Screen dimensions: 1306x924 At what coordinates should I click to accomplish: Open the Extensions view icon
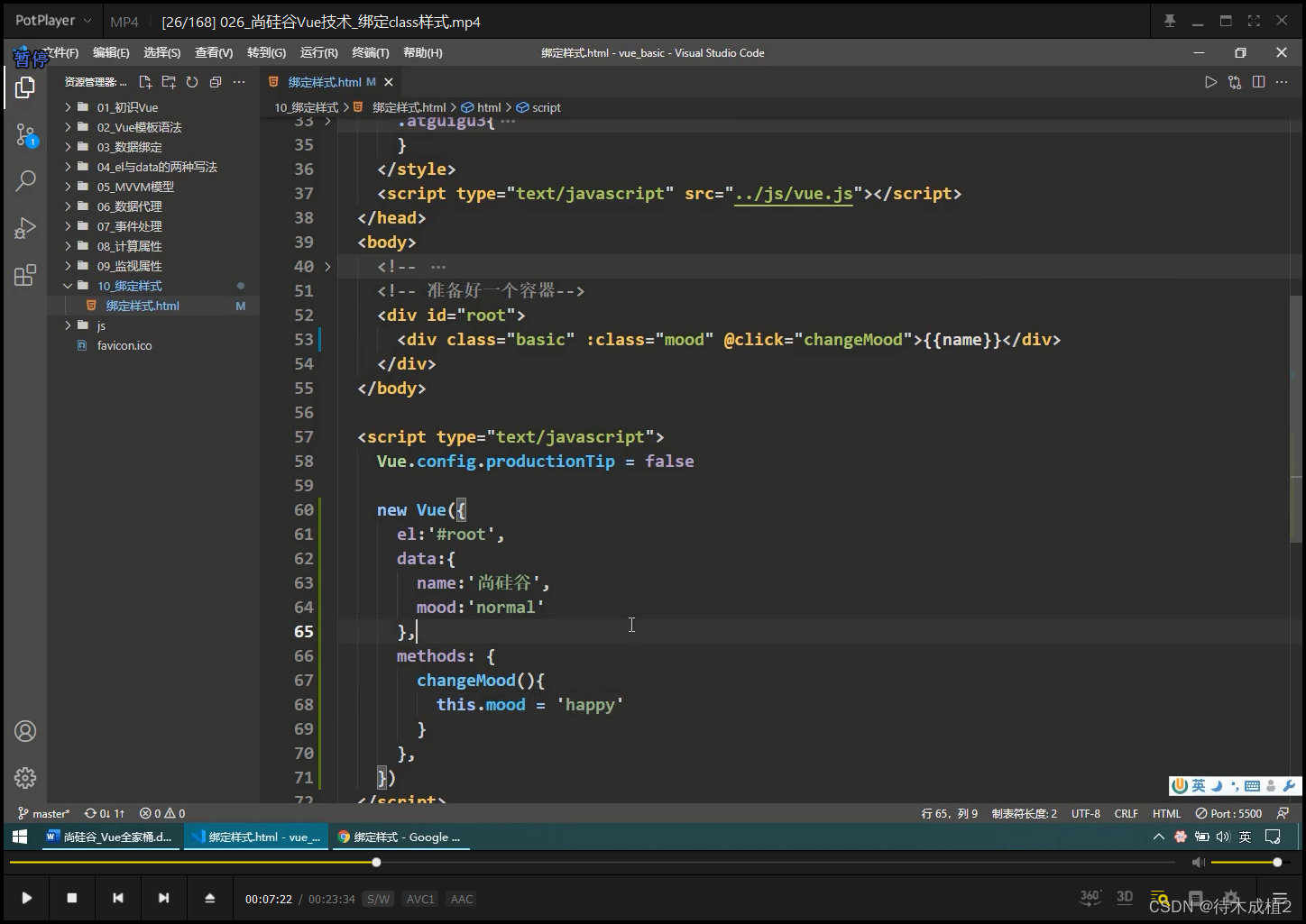point(25,275)
